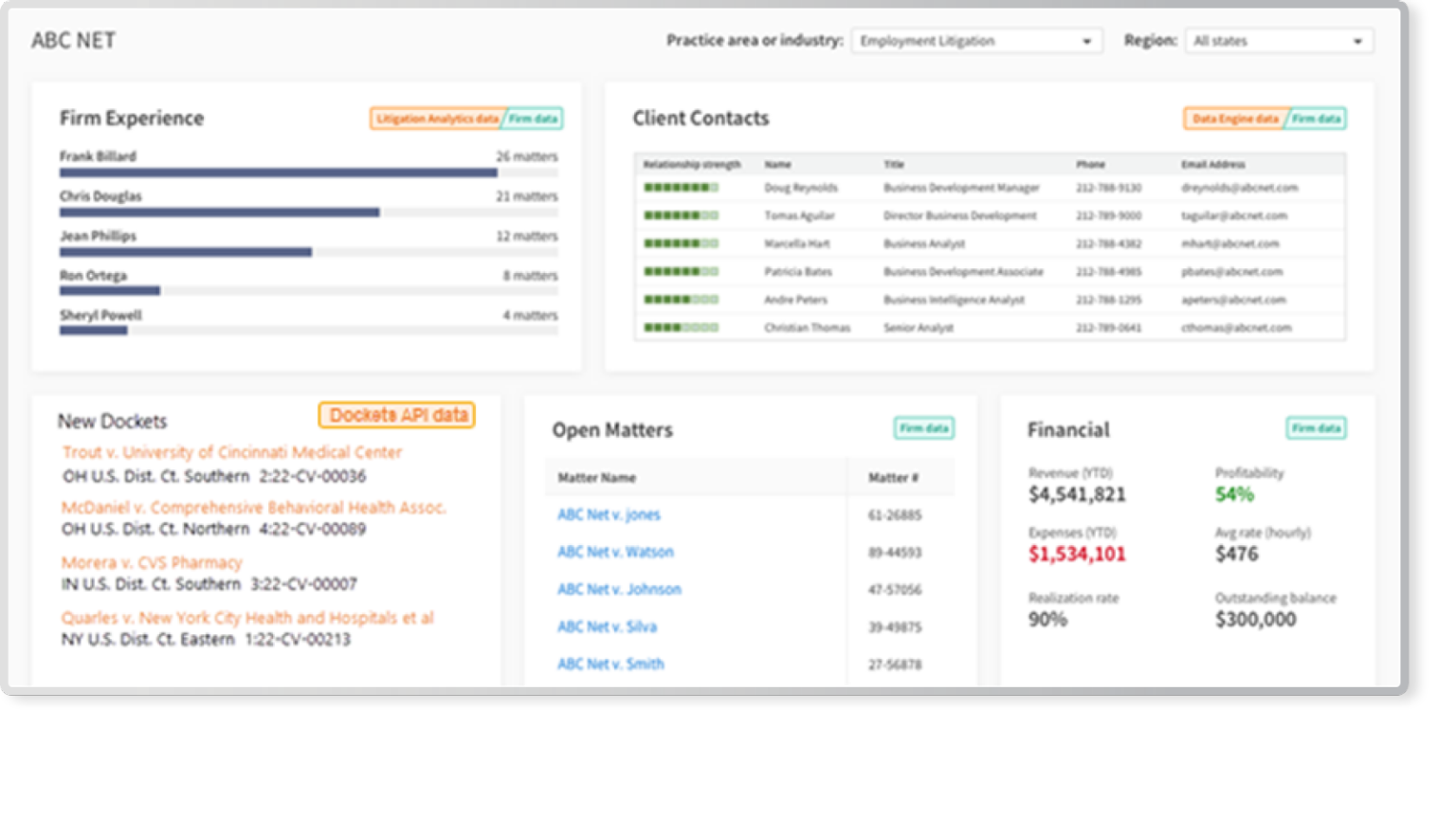Open the Morera v. CVS Pharmacy docket
Screen dimensions: 1456x819
(152, 562)
